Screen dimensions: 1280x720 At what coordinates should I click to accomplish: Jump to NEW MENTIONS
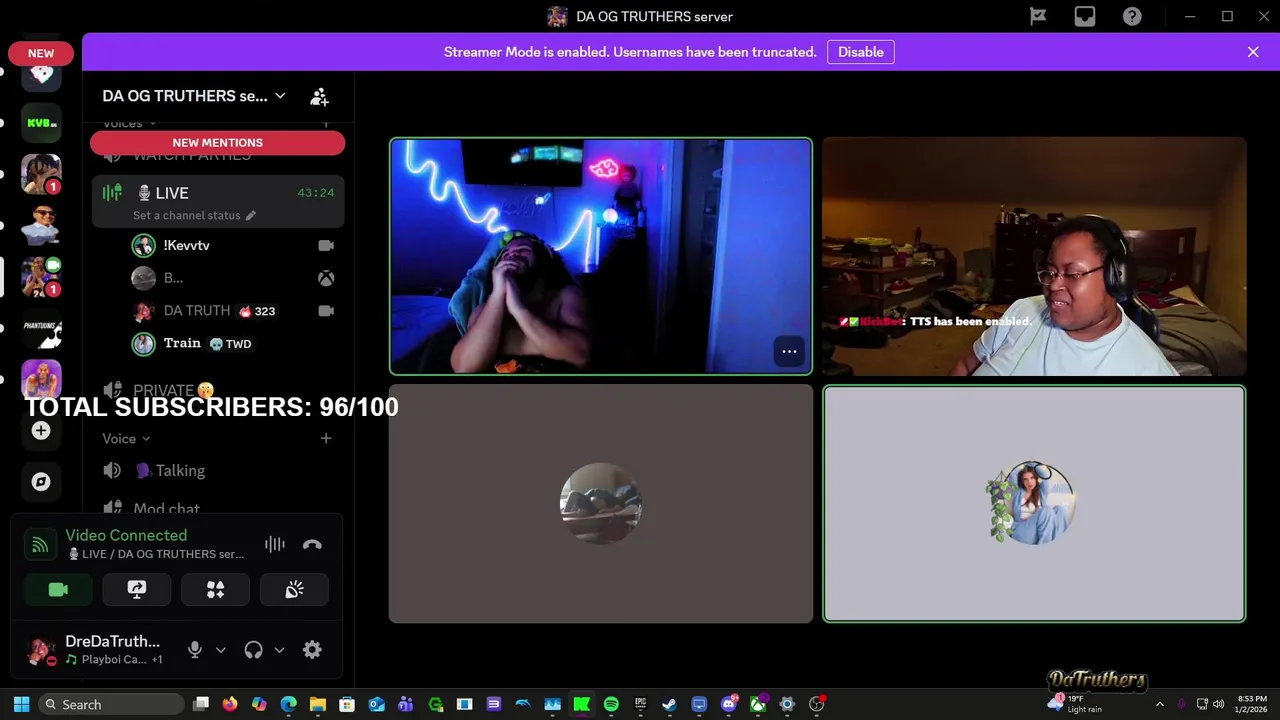pyautogui.click(x=217, y=143)
